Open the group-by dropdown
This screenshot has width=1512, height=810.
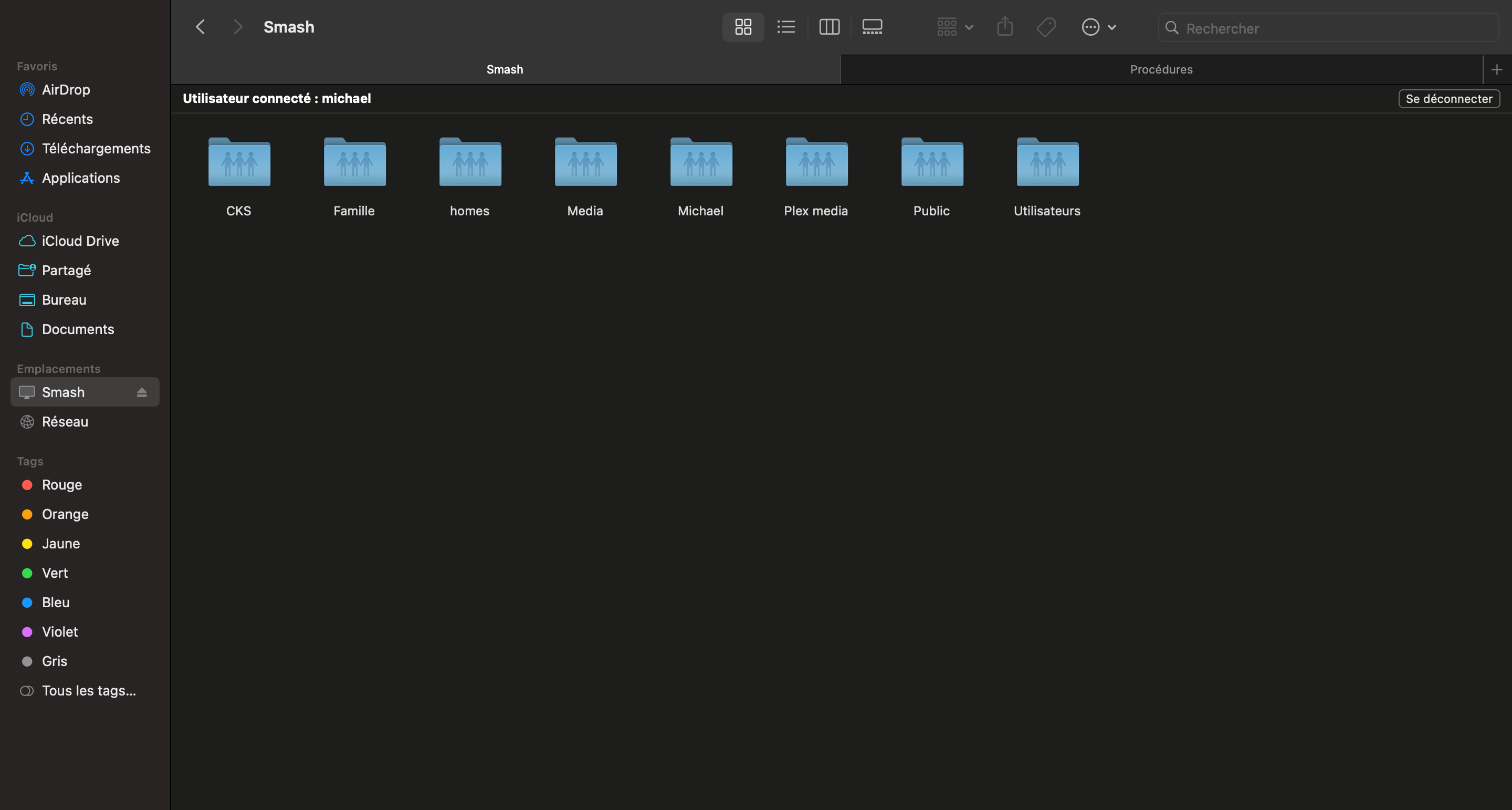click(x=954, y=27)
